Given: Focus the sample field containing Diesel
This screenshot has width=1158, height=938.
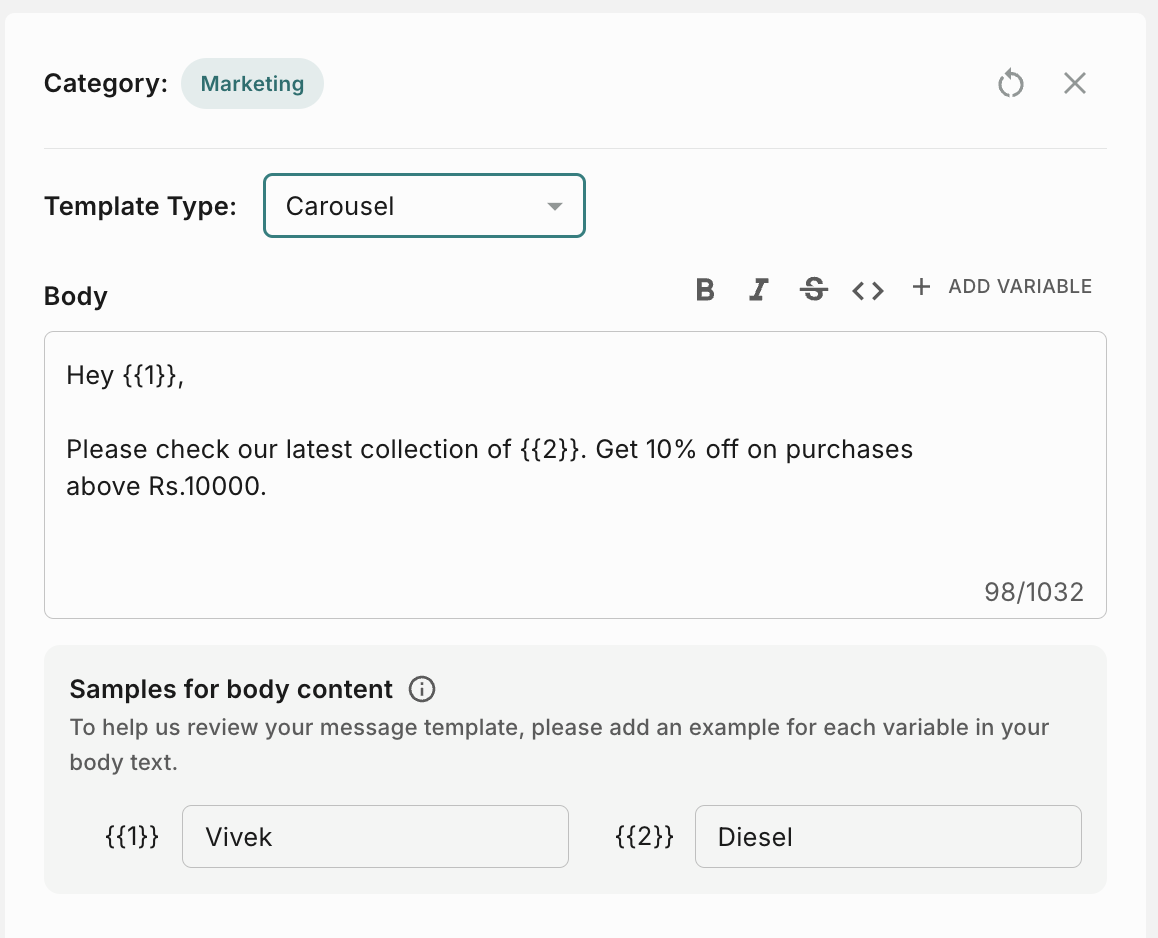Looking at the screenshot, I should point(888,836).
